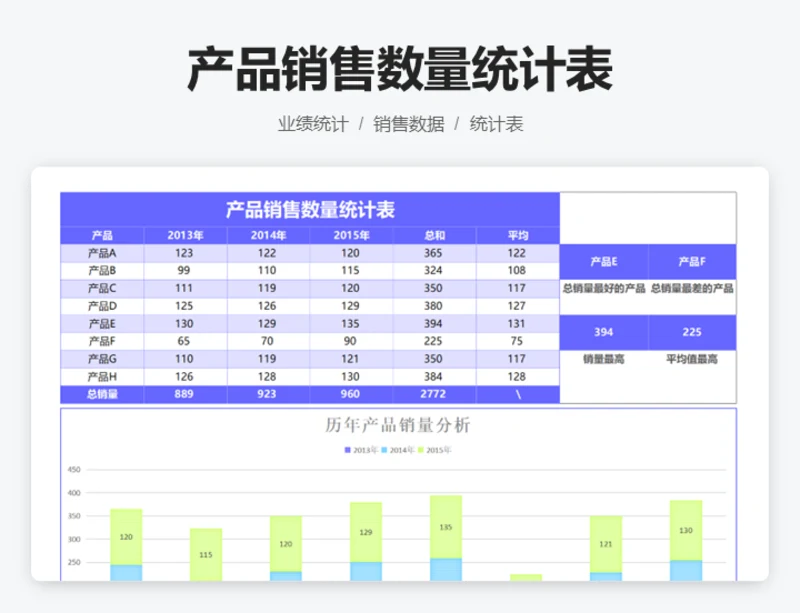Click the 365 total cell for 产品A
This screenshot has height=613, width=800.
[x=433, y=253]
